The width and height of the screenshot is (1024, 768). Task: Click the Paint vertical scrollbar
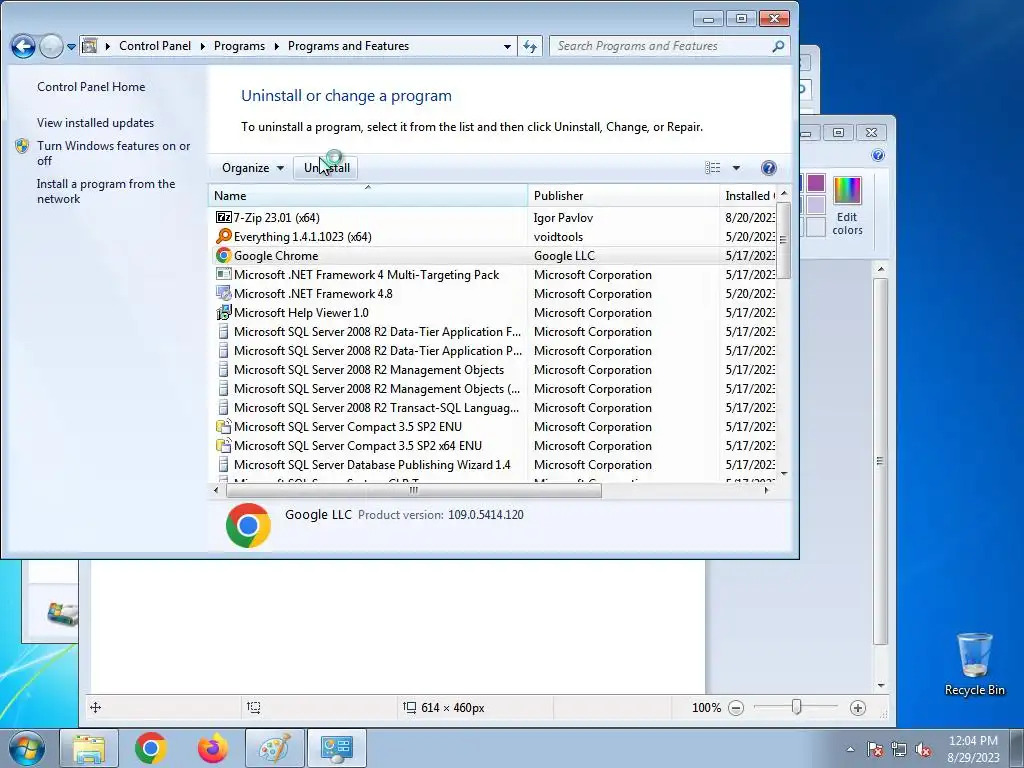(880, 460)
